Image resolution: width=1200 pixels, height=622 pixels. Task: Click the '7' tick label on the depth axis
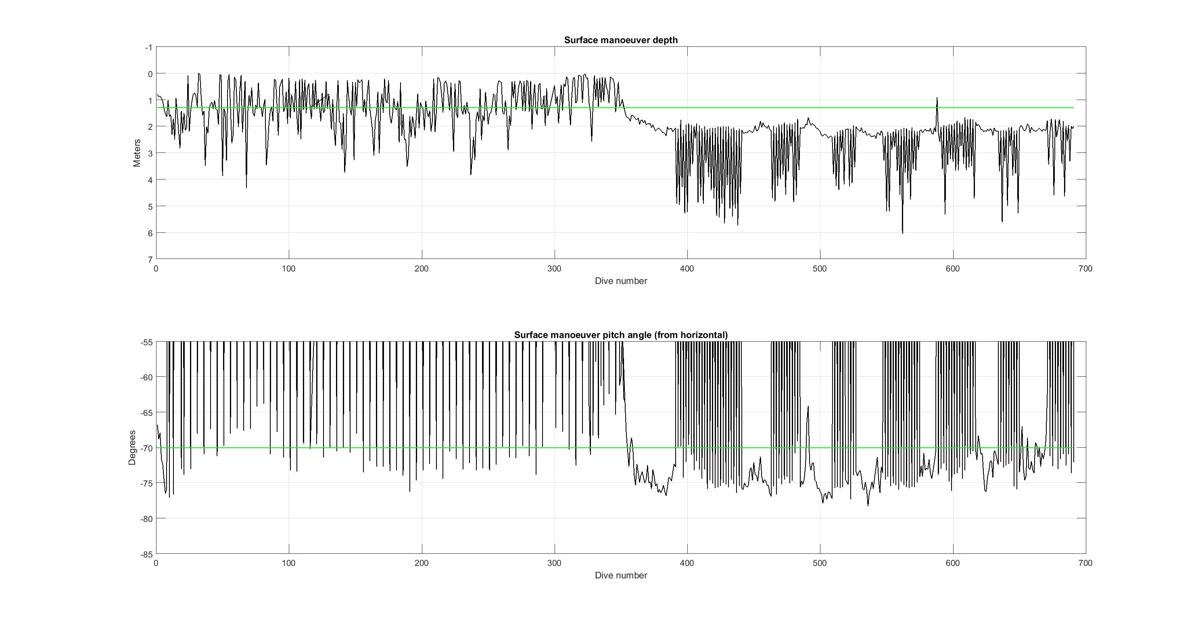[x=150, y=260]
